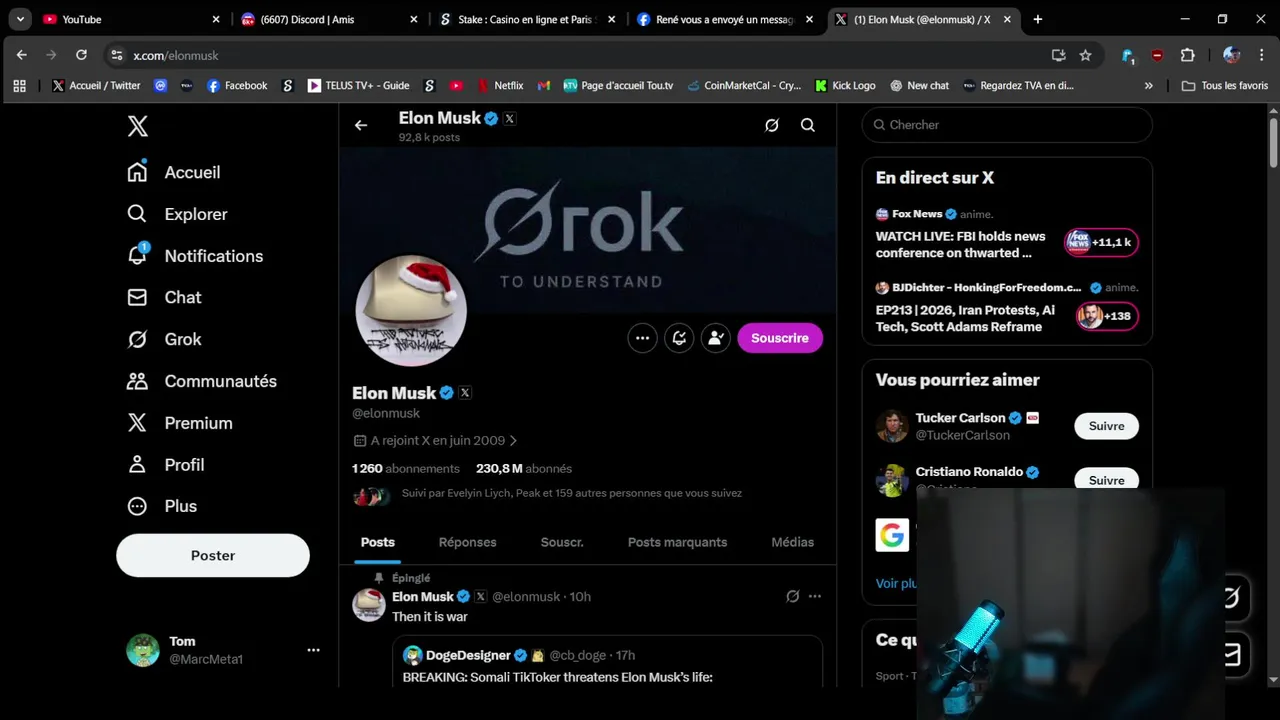Image resolution: width=1280 pixels, height=720 pixels.
Task: Click the X logo in sidebar
Action: [138, 126]
